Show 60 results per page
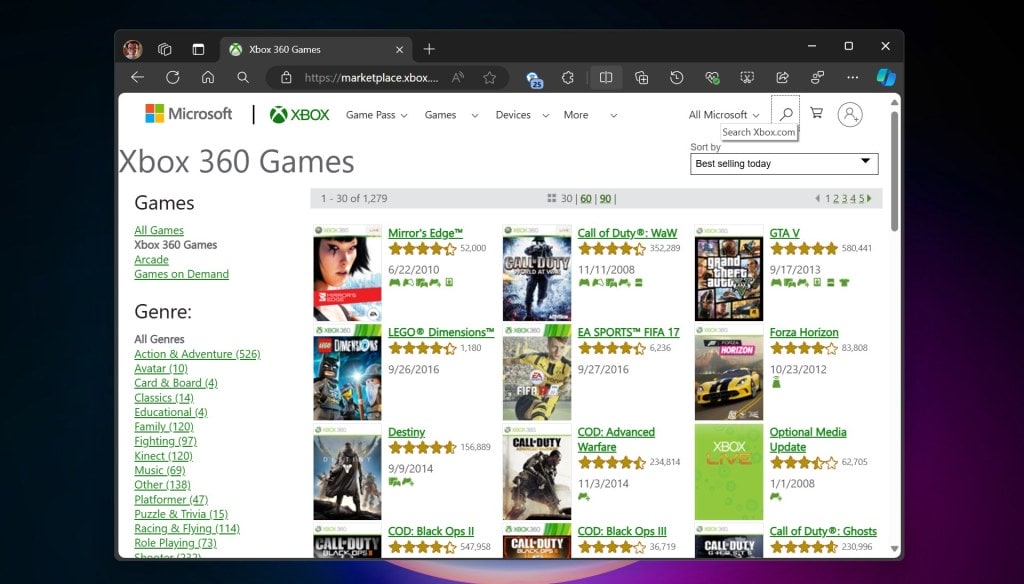Image resolution: width=1024 pixels, height=584 pixels. coord(586,198)
